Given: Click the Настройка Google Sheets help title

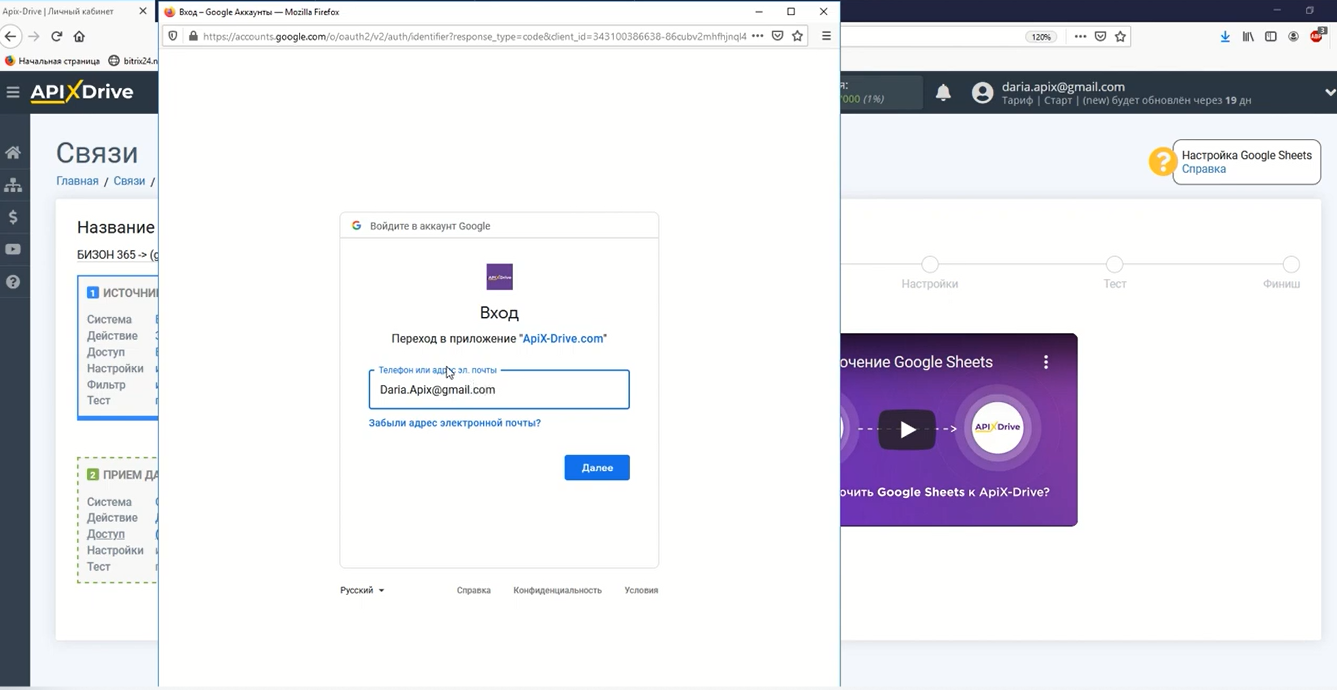Looking at the screenshot, I should [1247, 155].
